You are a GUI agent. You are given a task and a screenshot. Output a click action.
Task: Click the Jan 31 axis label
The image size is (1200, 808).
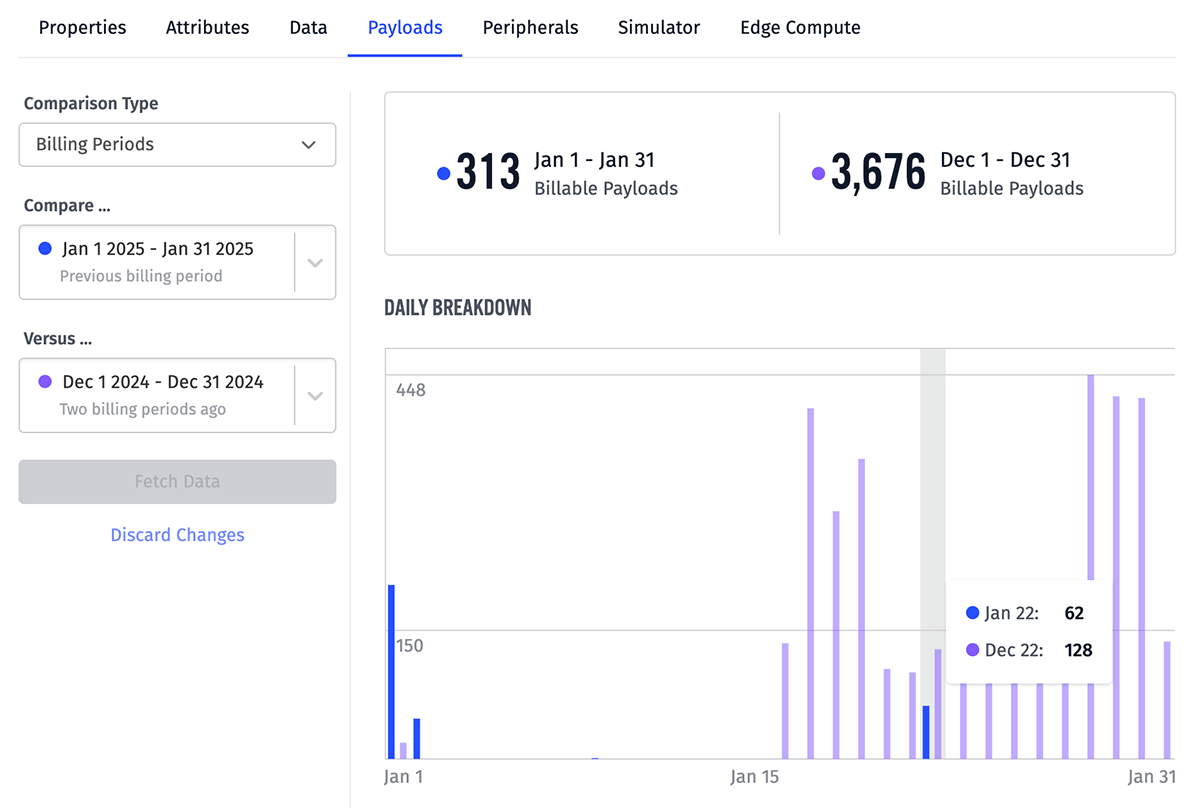pos(1152,777)
